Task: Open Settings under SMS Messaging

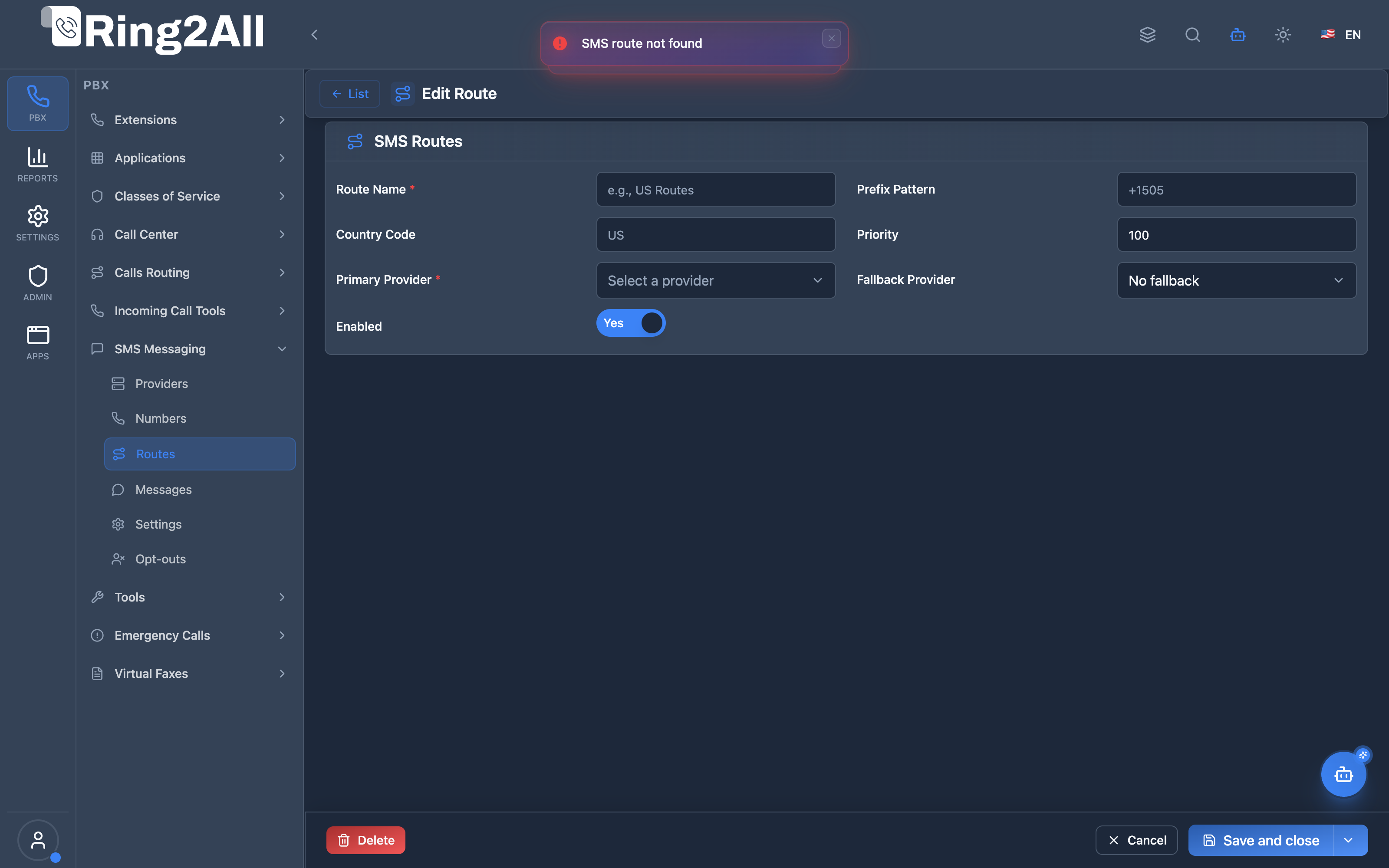Action: tap(200, 524)
